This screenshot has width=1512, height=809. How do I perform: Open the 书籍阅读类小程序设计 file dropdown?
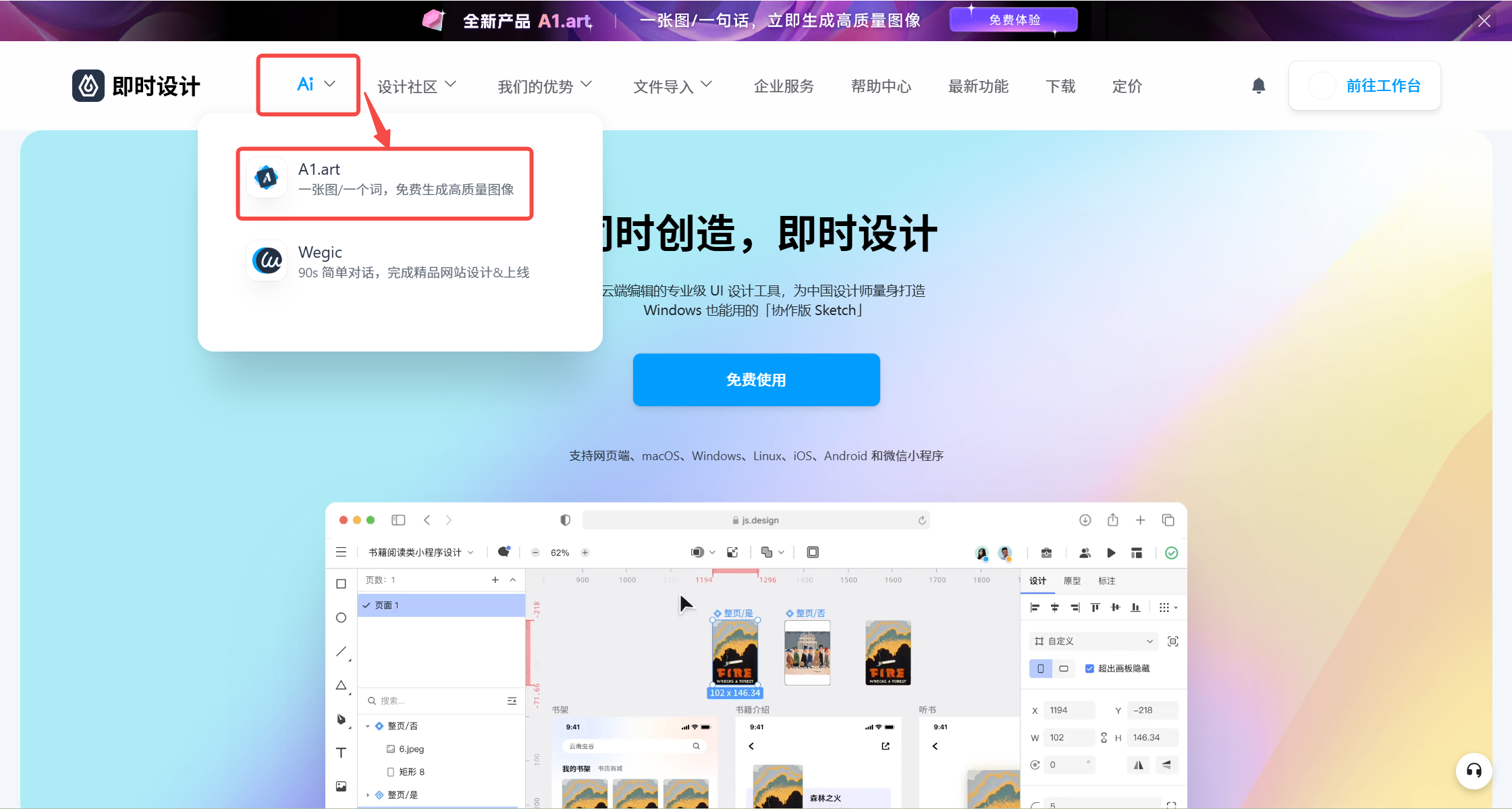[421, 552]
